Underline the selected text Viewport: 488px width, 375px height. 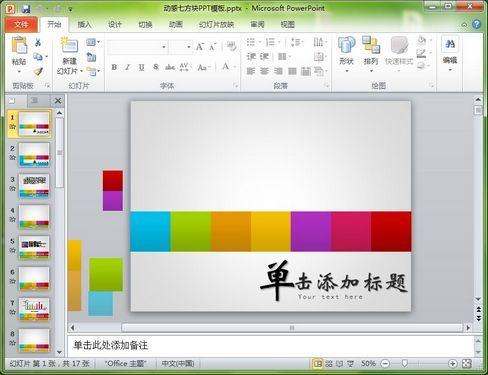(x=142, y=67)
